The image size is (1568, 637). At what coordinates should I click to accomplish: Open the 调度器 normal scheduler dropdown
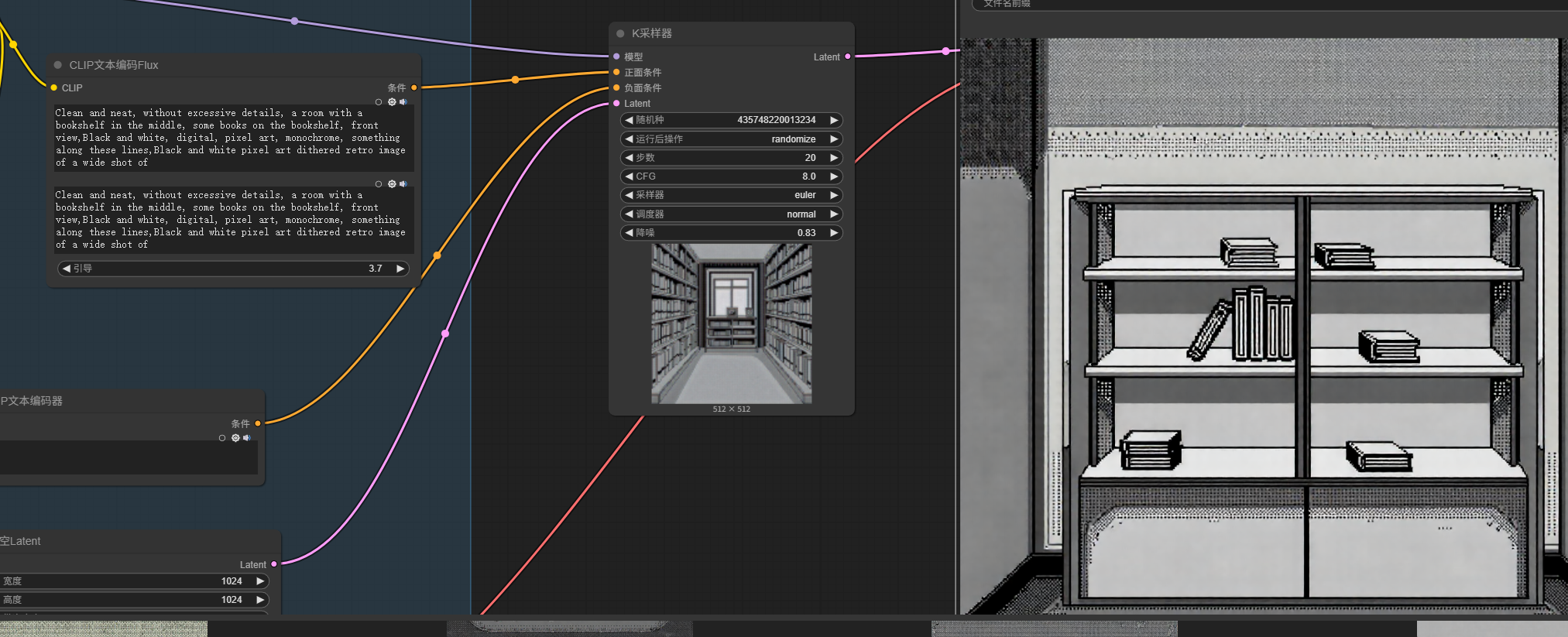coord(731,214)
